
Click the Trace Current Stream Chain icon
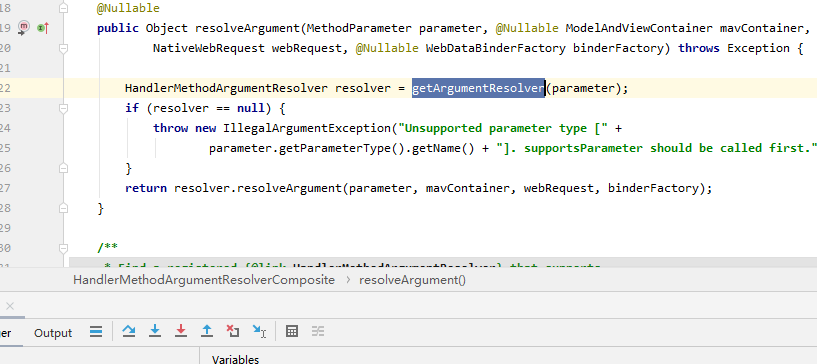click(x=318, y=331)
